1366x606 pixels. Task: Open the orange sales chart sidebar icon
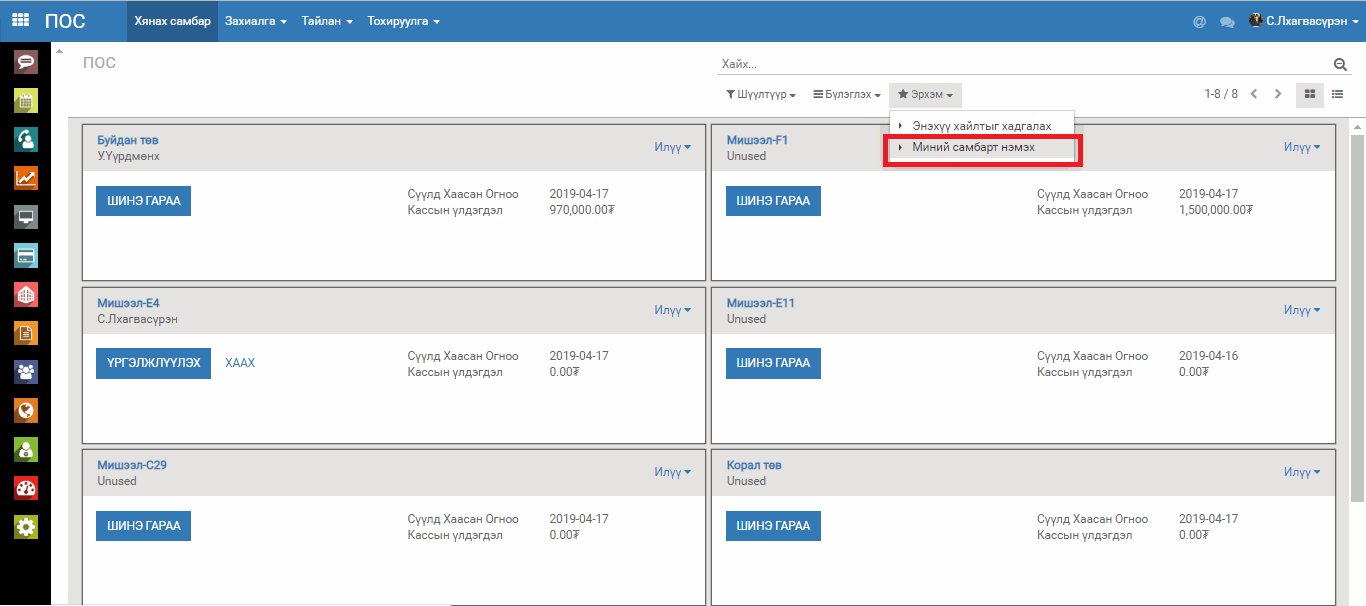tap(25, 178)
